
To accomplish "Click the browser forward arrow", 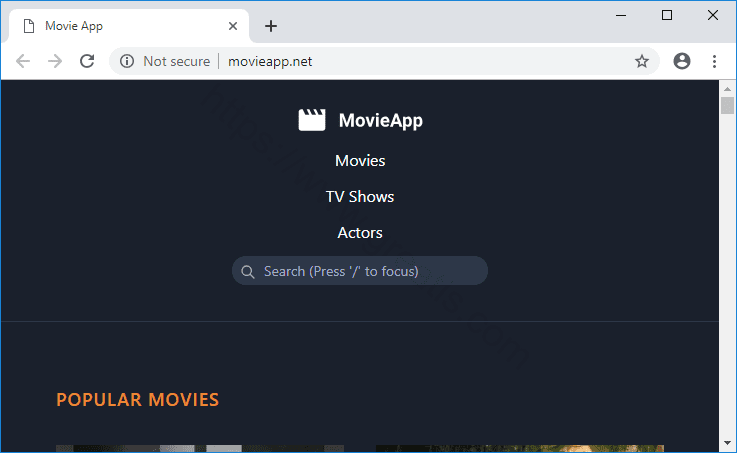I will tap(55, 61).
